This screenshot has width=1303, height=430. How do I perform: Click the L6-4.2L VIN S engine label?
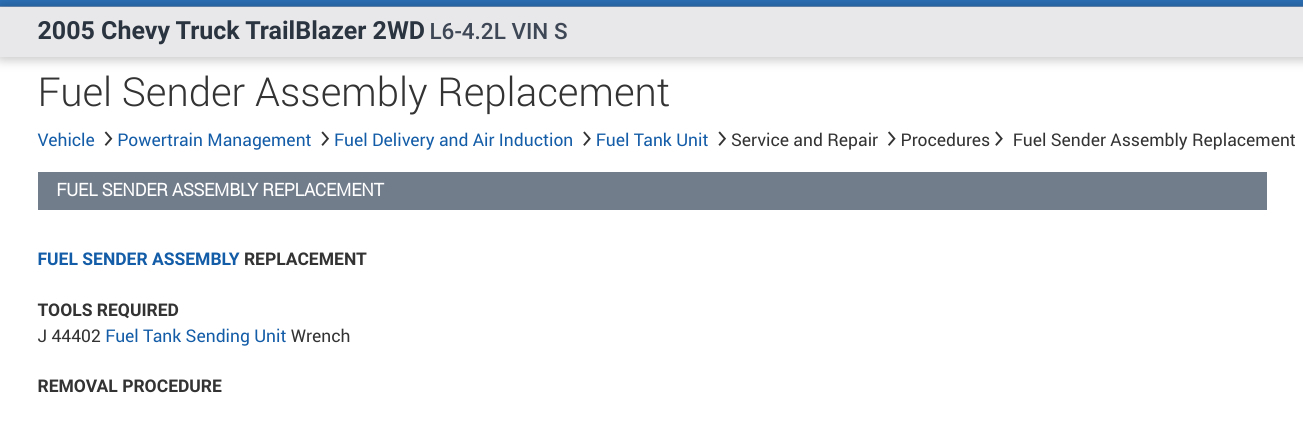coord(498,32)
